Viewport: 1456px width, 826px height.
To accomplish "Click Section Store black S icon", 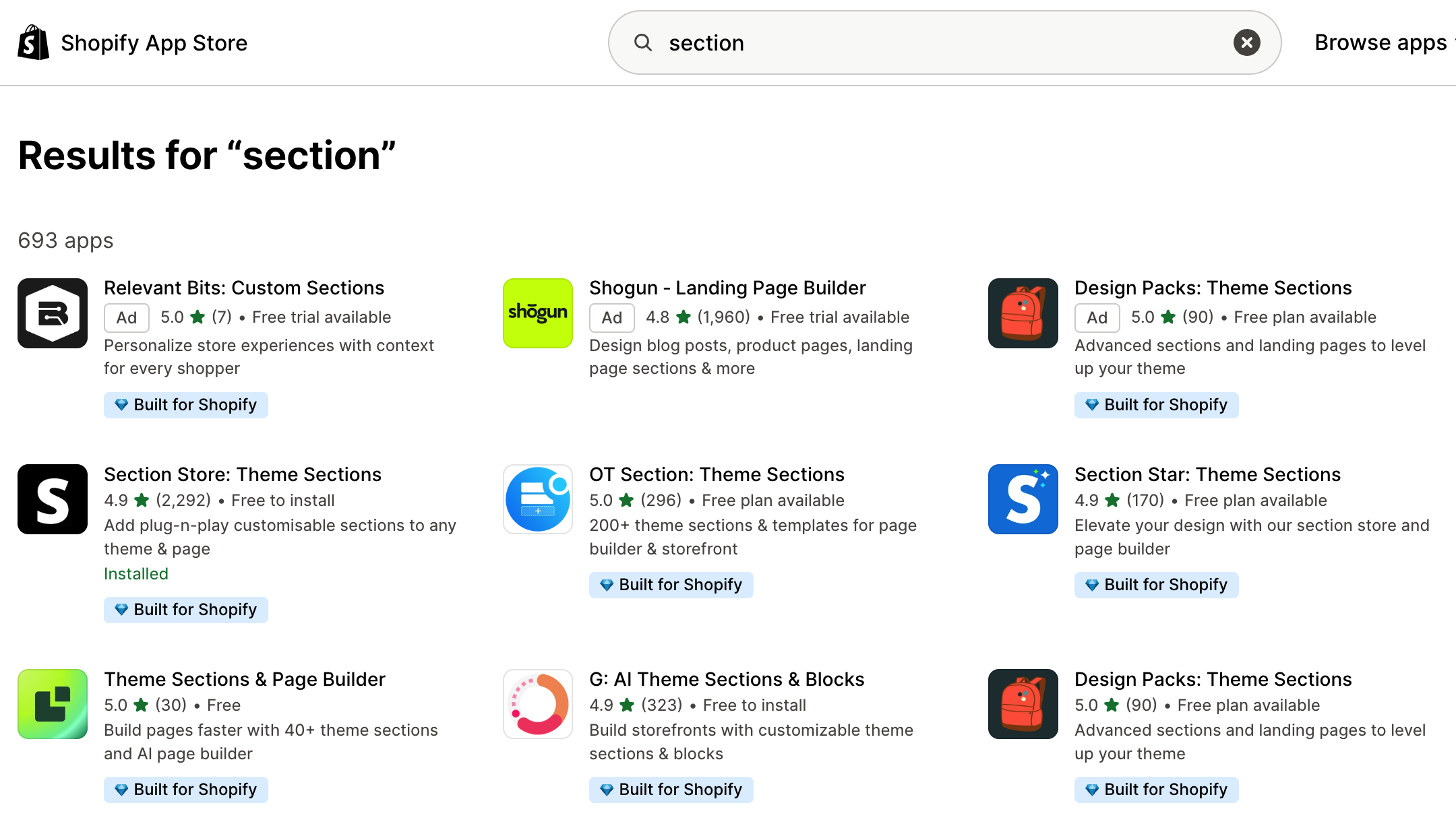I will [53, 499].
